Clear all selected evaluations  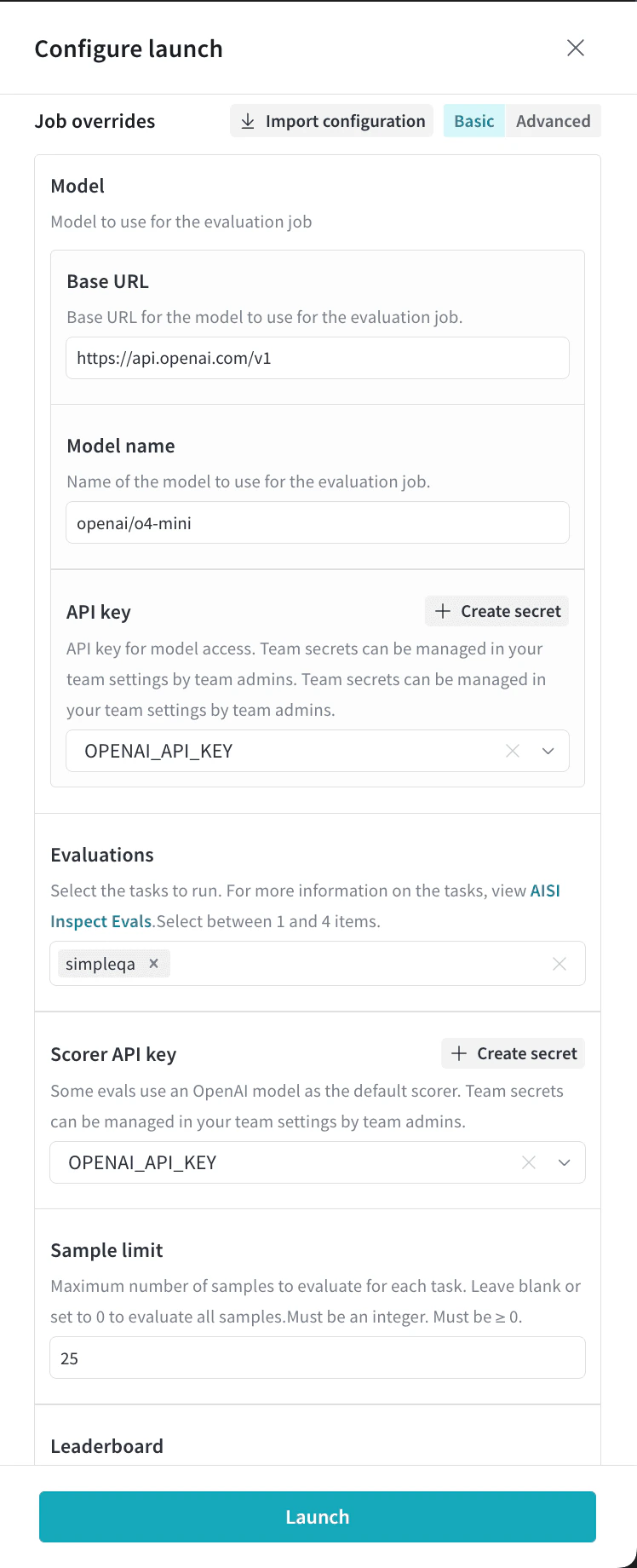pyautogui.click(x=560, y=963)
